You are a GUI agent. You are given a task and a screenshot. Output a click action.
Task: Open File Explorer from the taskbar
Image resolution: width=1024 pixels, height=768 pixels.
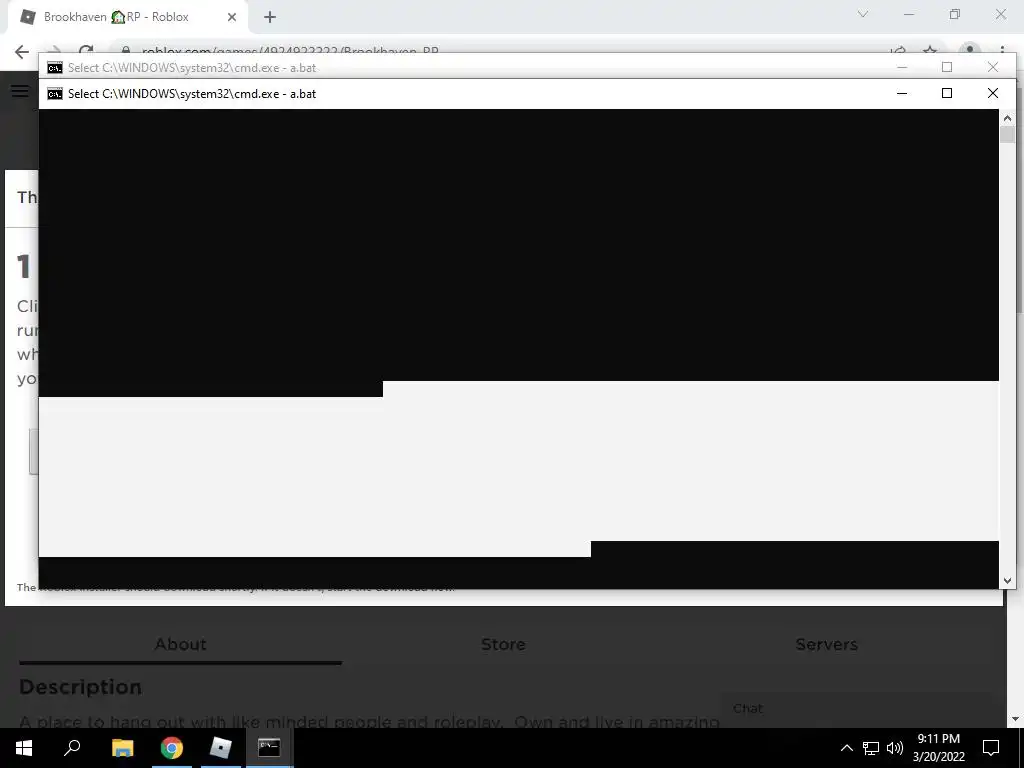[x=122, y=748]
